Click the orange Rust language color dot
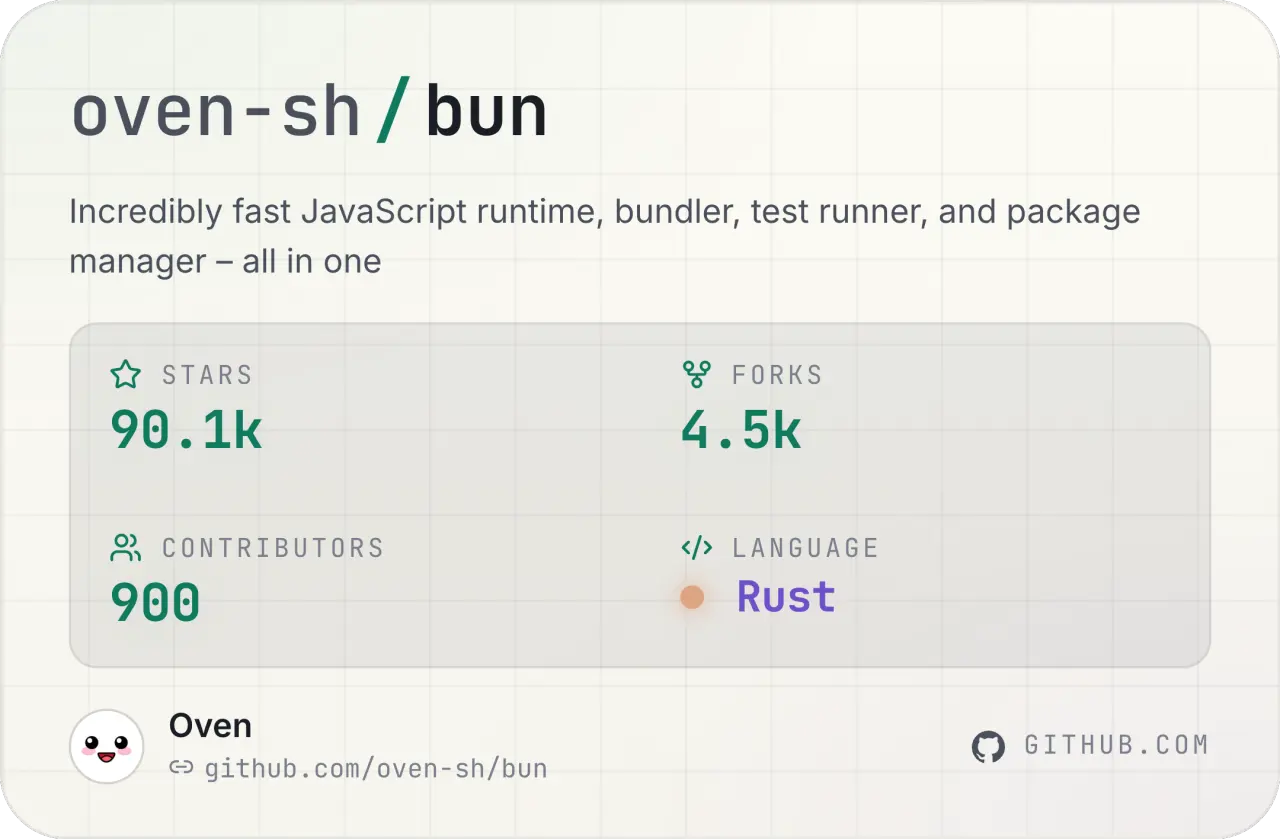Viewport: 1280px width, 839px height. coord(692,597)
